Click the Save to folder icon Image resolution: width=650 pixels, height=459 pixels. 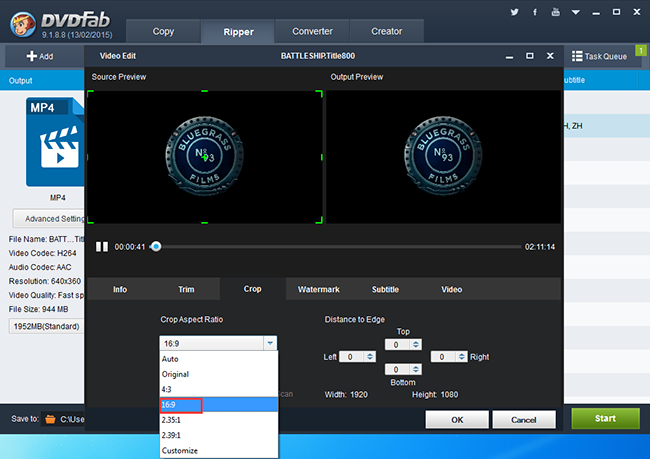pos(50,419)
